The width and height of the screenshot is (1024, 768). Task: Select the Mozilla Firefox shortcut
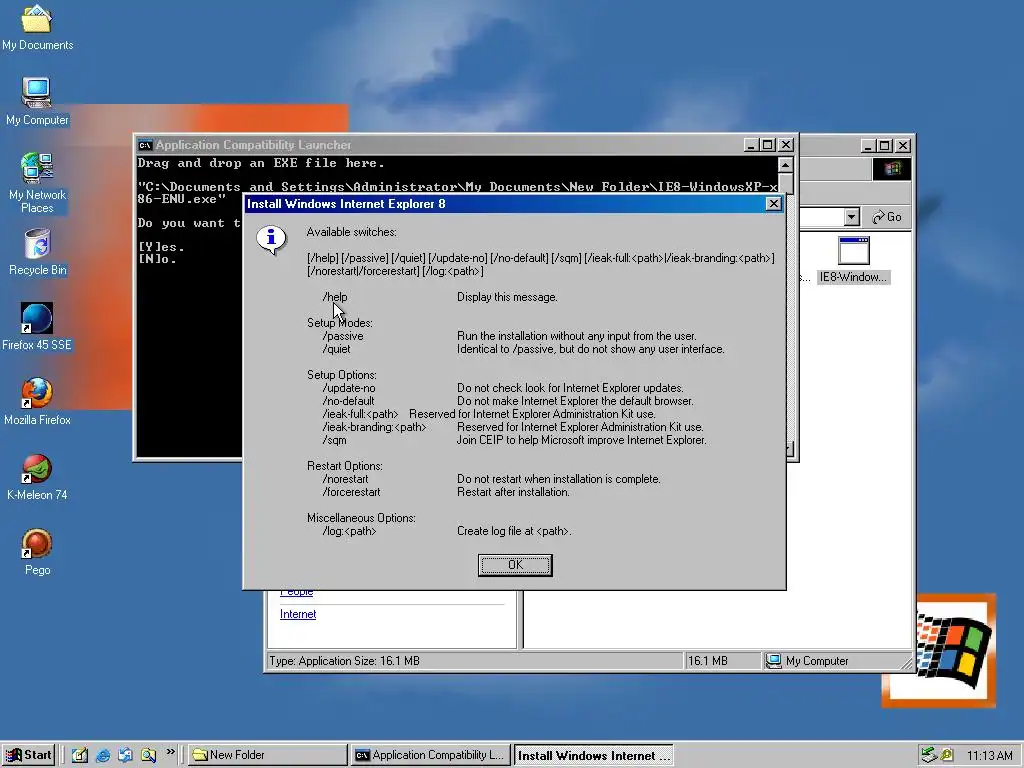pos(37,402)
